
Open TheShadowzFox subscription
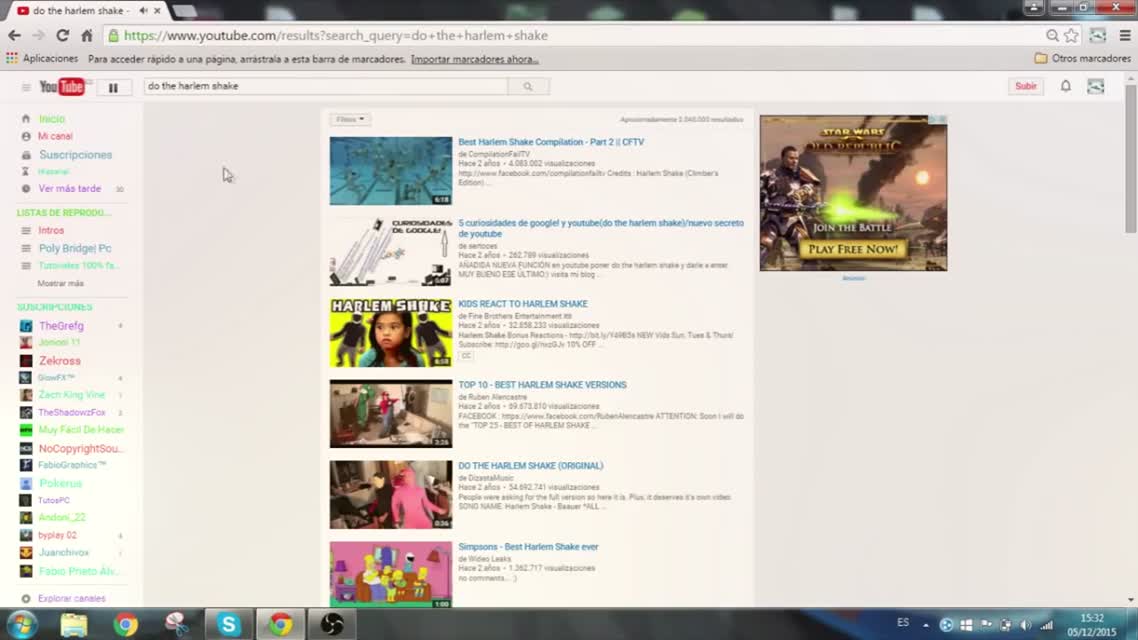click(72, 412)
